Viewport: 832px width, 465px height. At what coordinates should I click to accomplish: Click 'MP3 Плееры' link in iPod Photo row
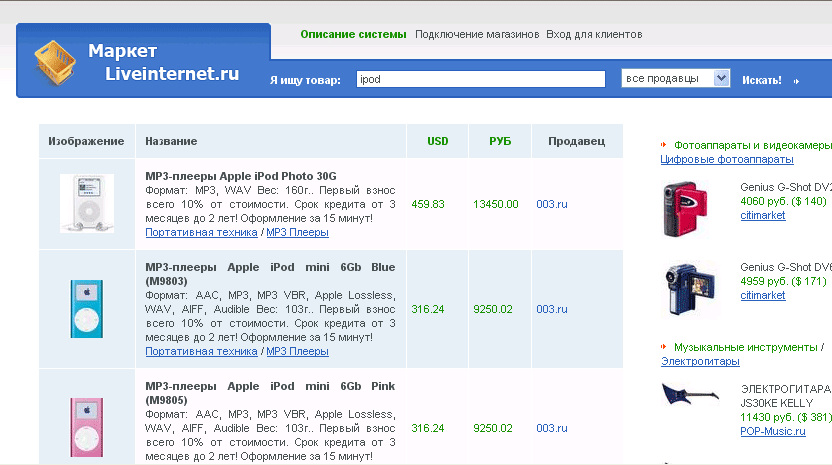click(x=297, y=232)
